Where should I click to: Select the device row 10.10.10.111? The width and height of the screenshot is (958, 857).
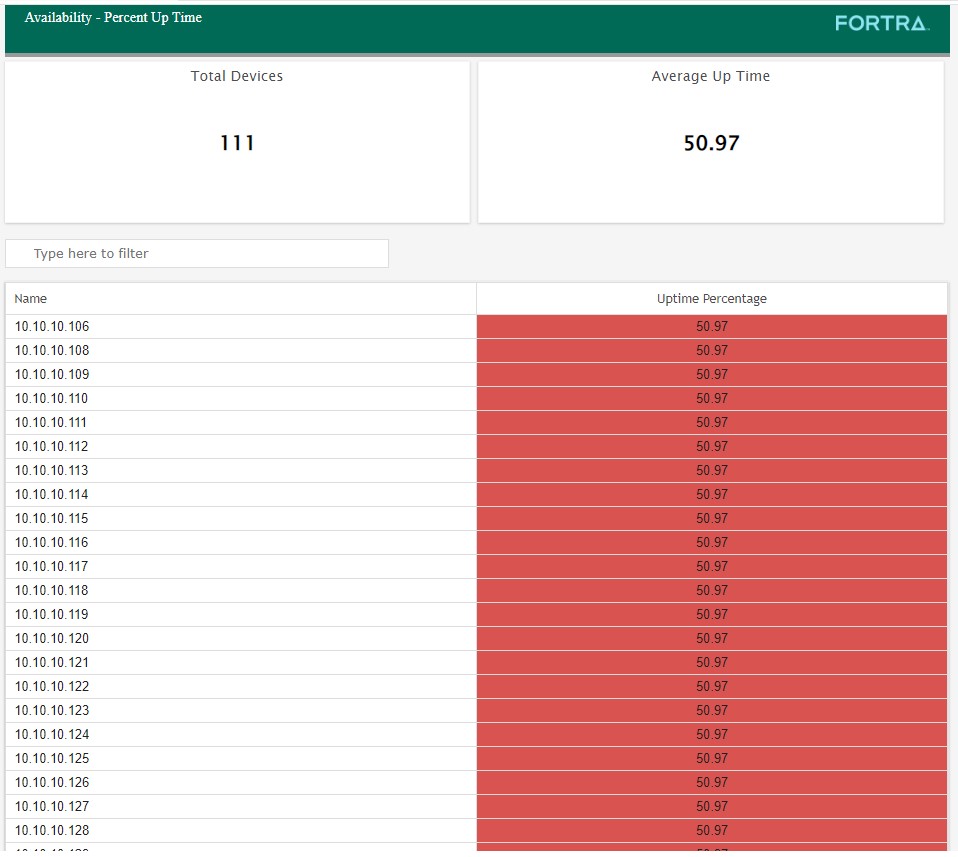[477, 423]
